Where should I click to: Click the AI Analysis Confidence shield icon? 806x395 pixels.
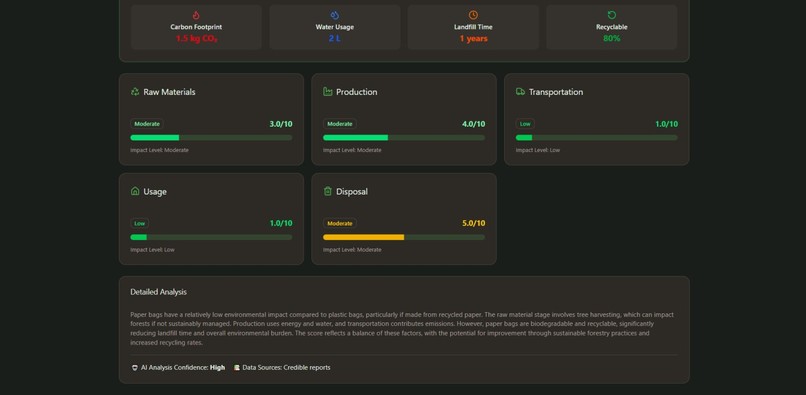(x=135, y=368)
